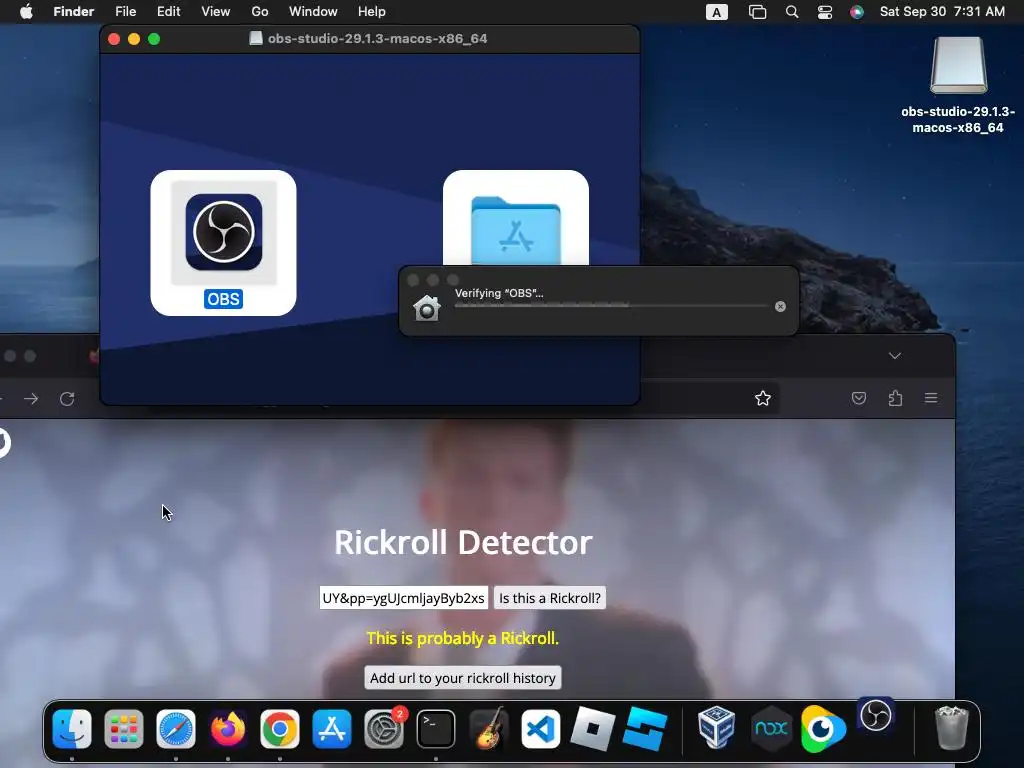Open the colorful eye app in Dock

click(824, 728)
